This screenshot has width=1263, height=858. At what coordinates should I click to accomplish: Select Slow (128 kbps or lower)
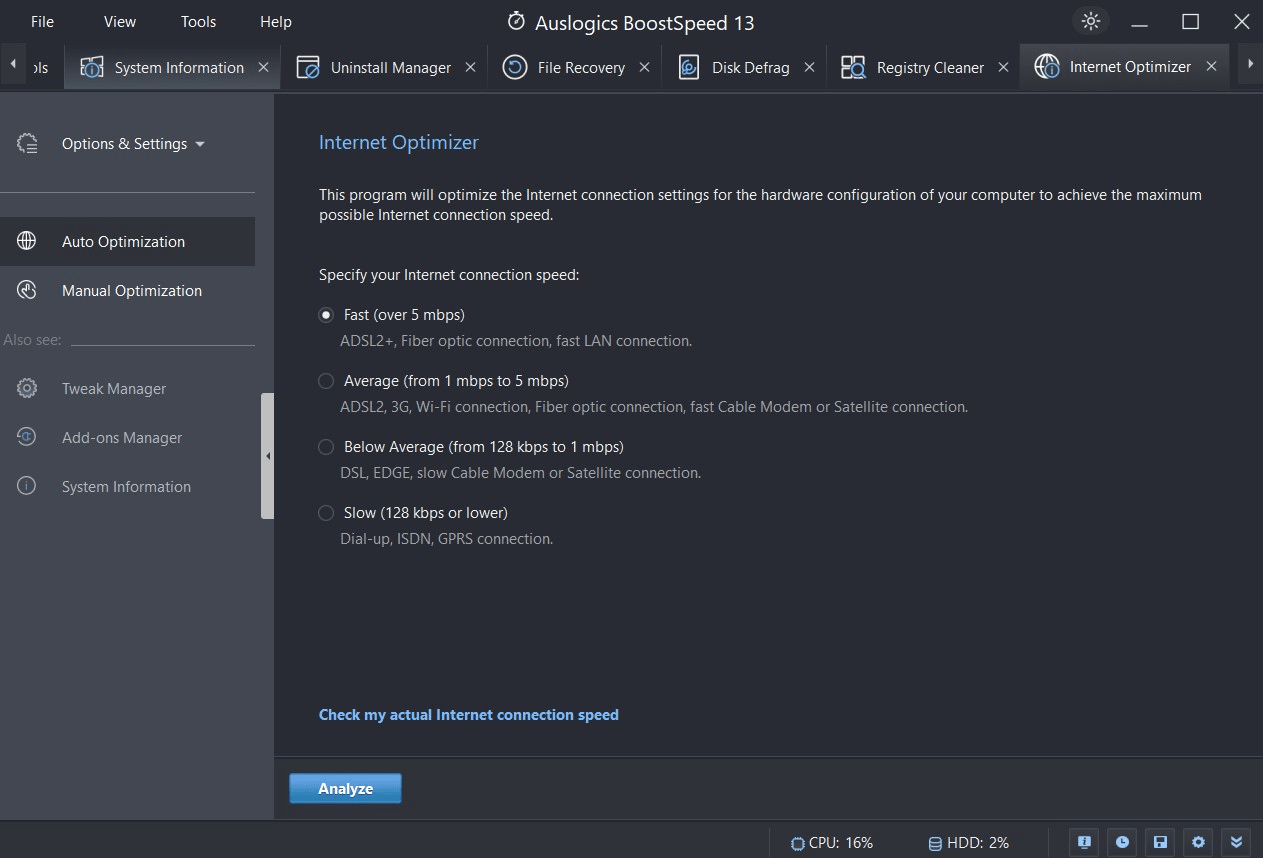click(x=326, y=512)
